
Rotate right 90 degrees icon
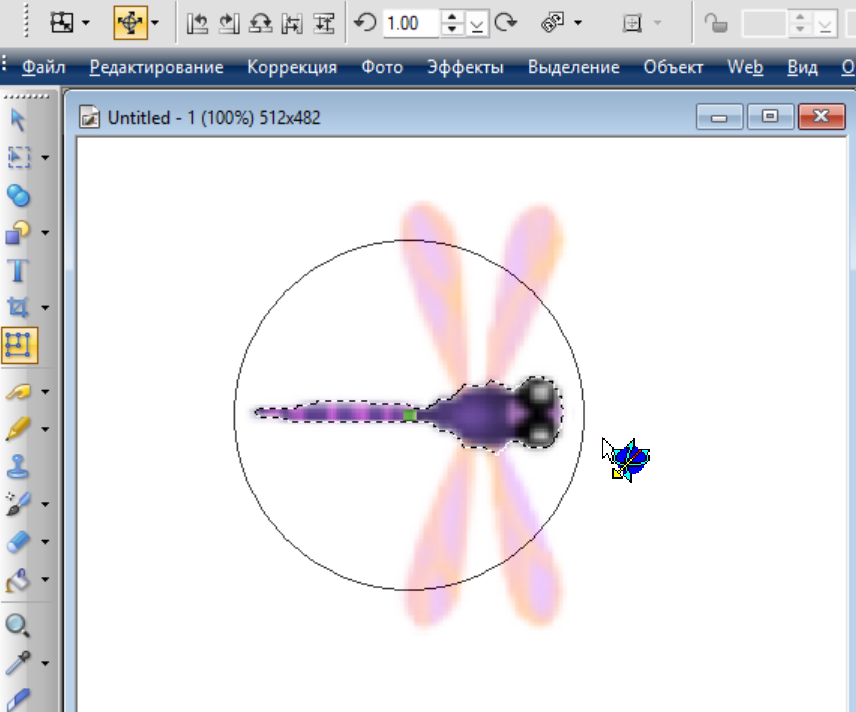(x=229, y=23)
